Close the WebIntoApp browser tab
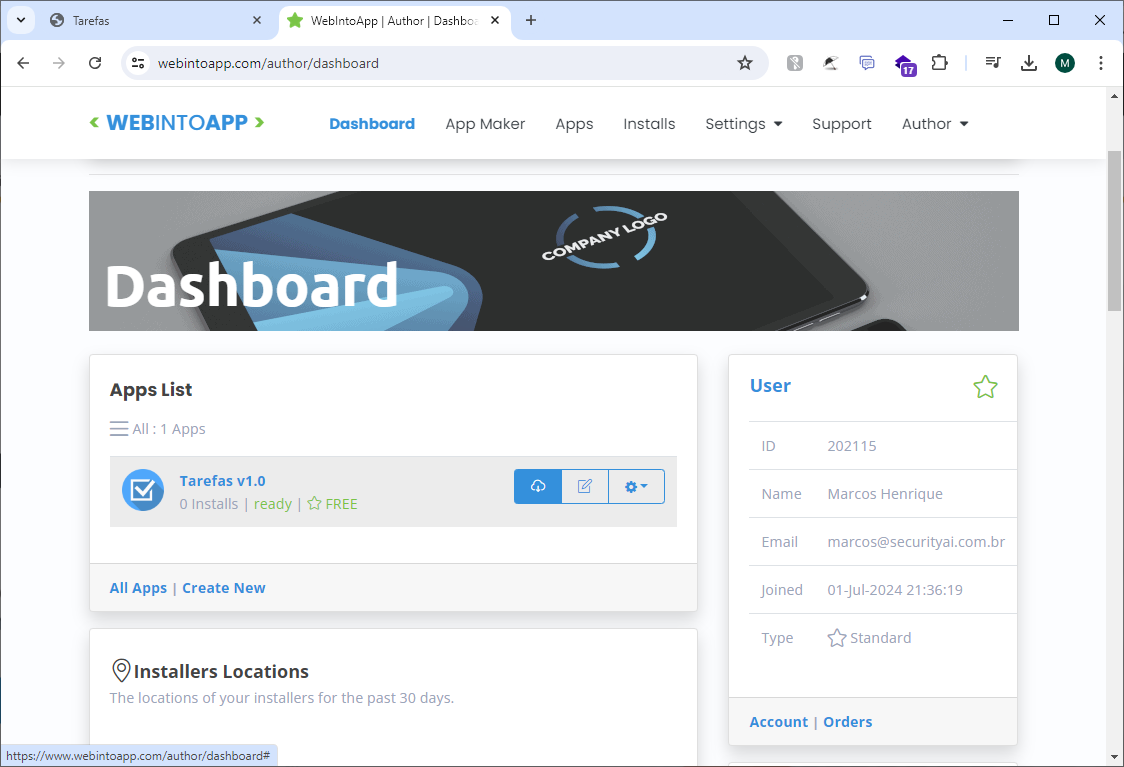Image resolution: width=1124 pixels, height=767 pixels. pos(495,21)
